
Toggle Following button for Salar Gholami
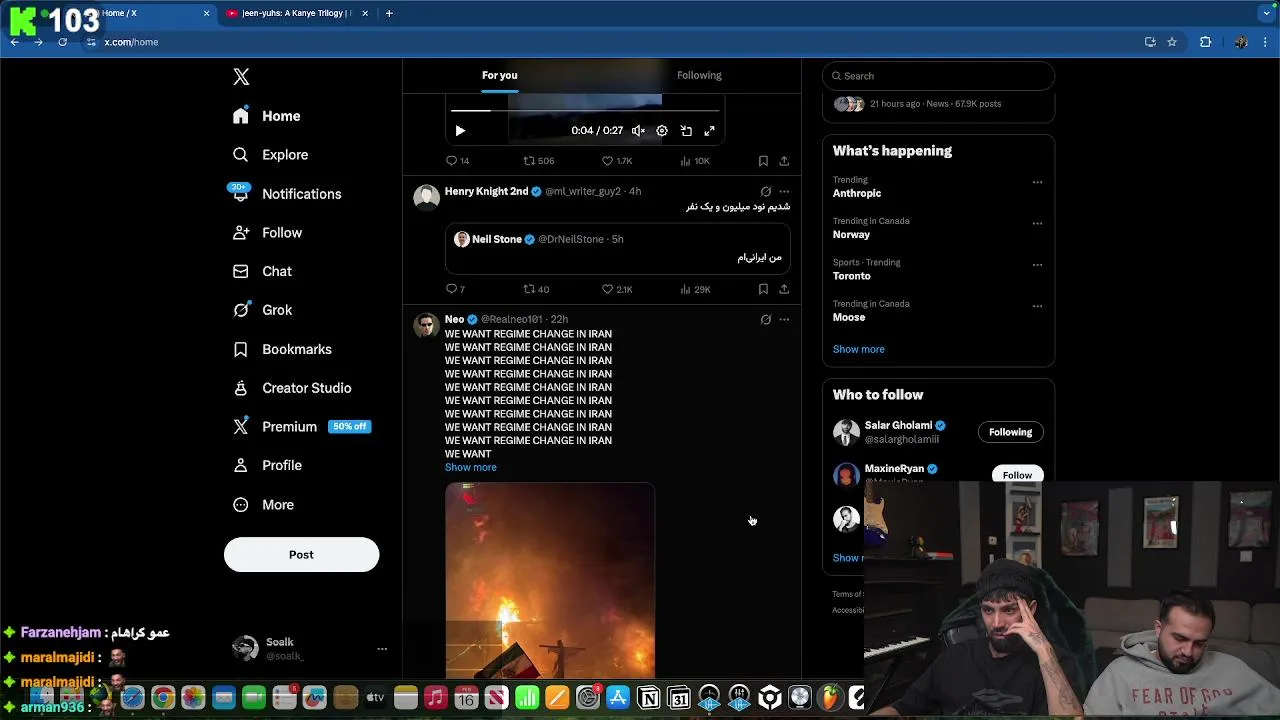pyautogui.click(x=1010, y=432)
